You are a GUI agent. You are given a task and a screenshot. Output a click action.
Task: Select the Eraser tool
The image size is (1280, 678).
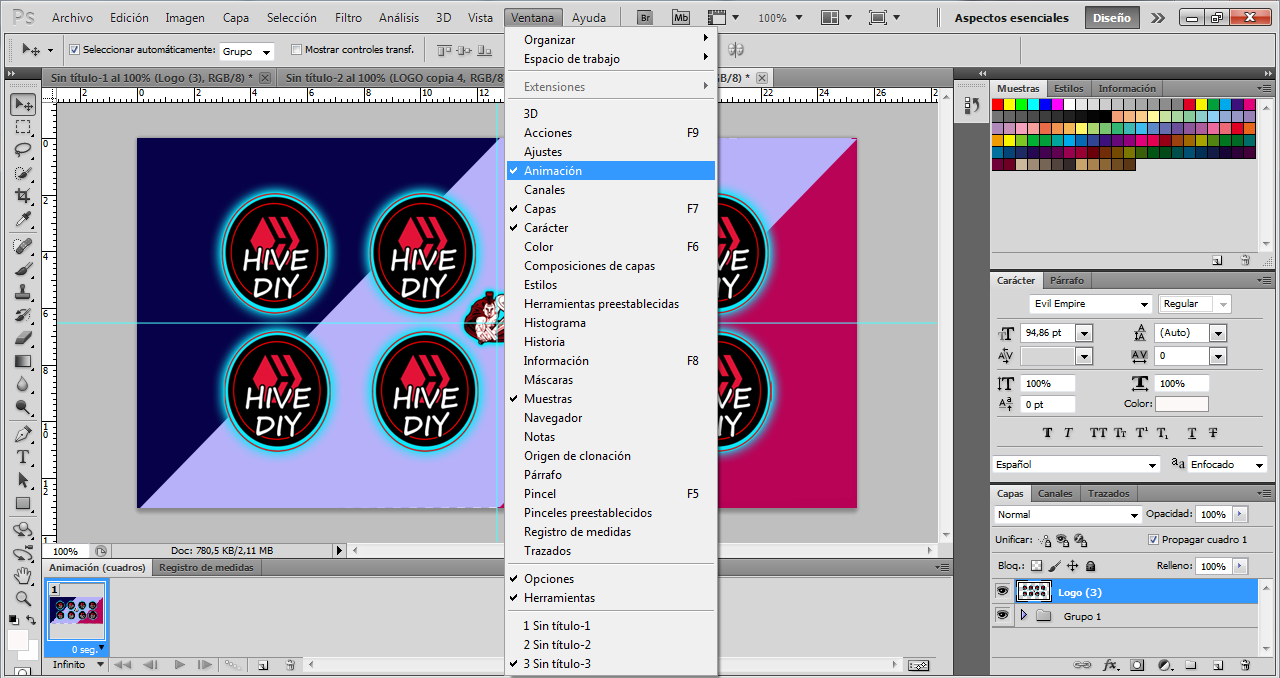point(23,338)
